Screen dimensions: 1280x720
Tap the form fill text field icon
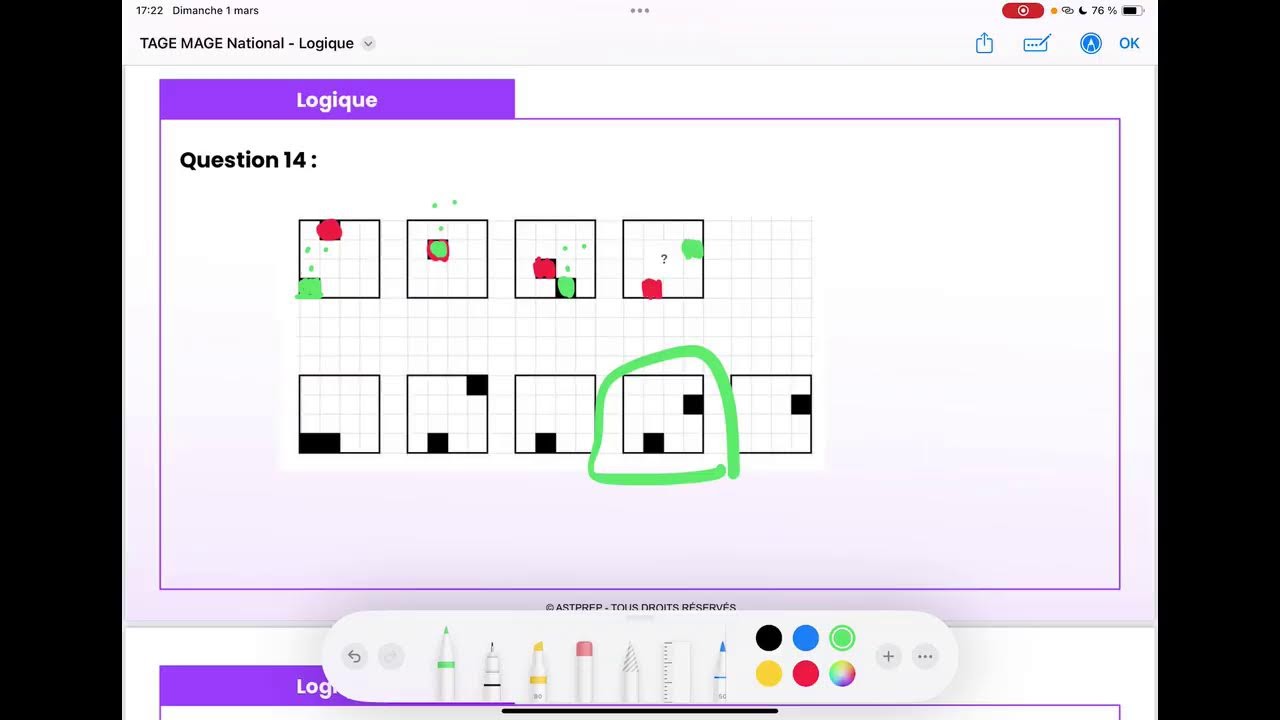point(1037,43)
